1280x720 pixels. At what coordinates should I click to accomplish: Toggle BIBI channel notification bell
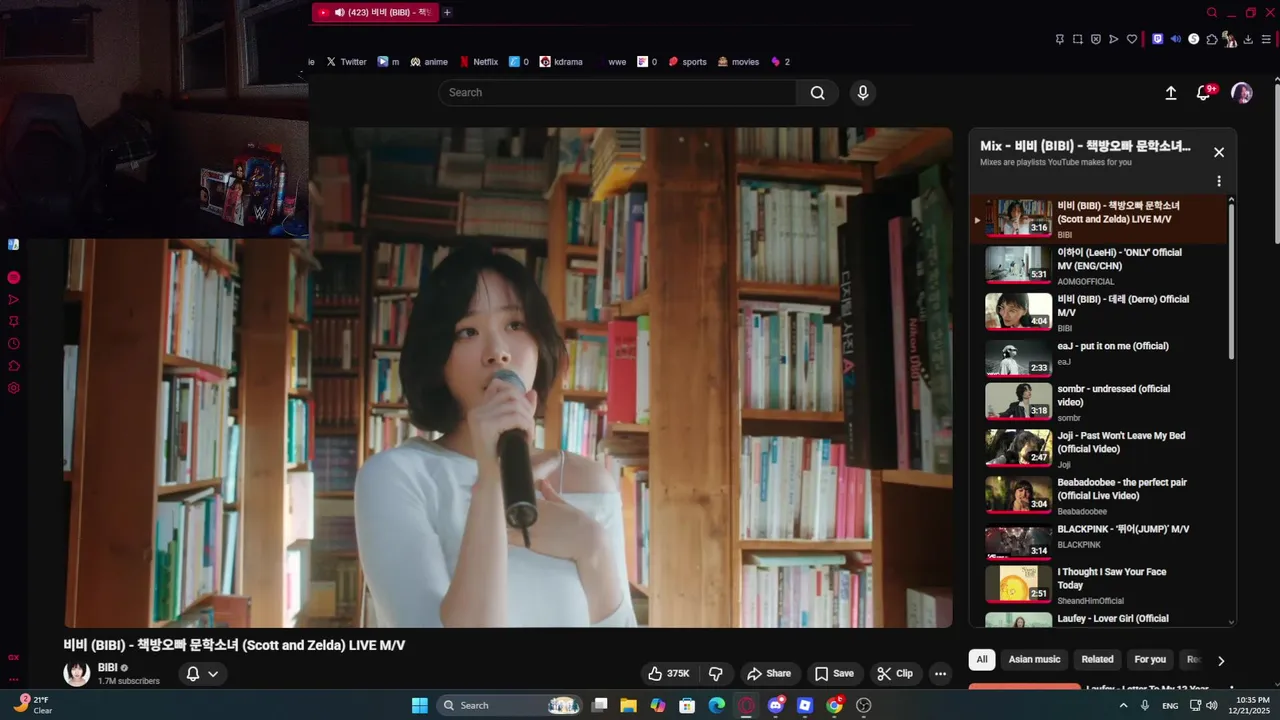coord(193,674)
